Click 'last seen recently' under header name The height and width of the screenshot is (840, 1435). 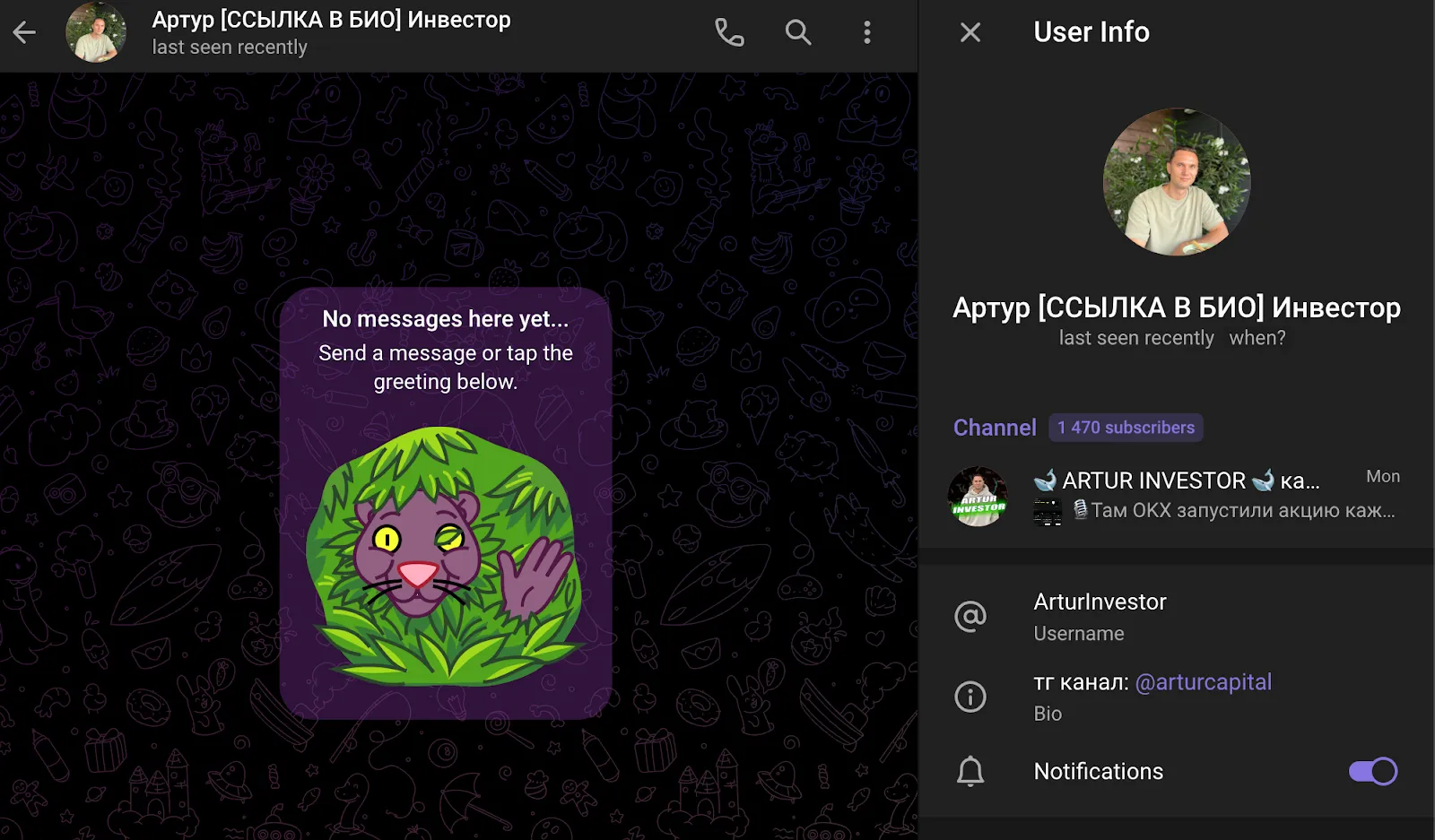pyautogui.click(x=230, y=48)
